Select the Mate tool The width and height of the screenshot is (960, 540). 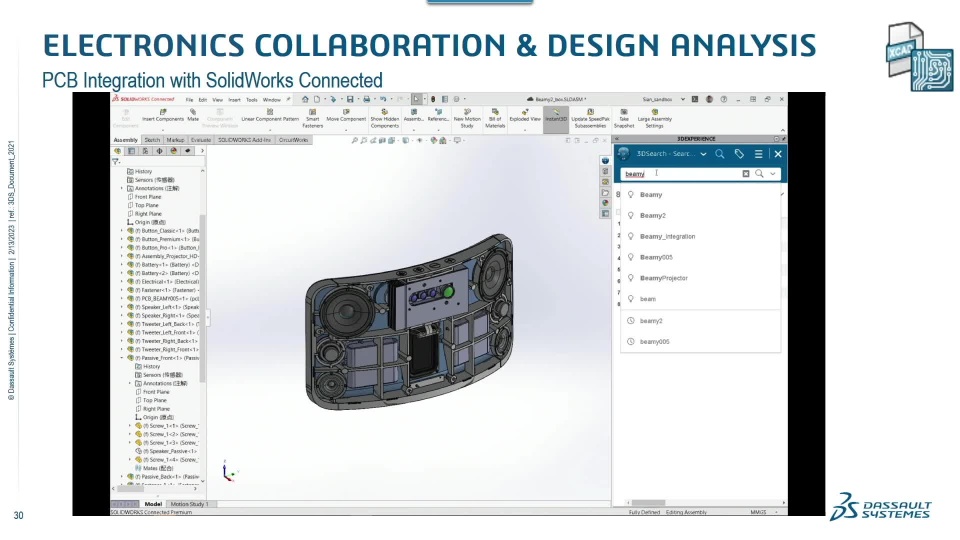pyautogui.click(x=193, y=116)
